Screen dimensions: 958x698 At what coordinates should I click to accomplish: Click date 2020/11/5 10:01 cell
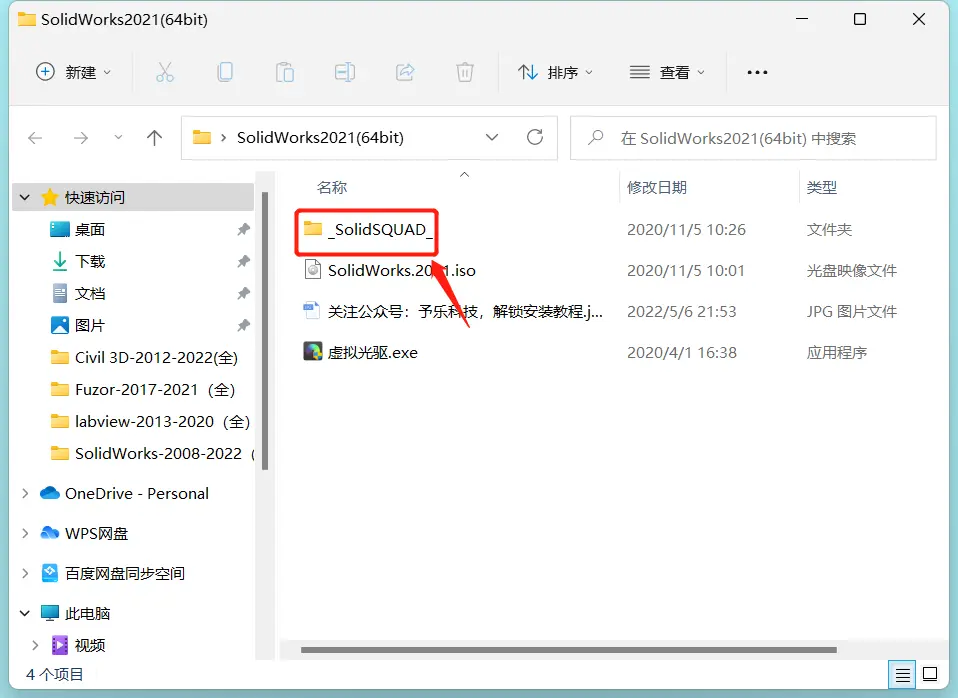click(686, 270)
